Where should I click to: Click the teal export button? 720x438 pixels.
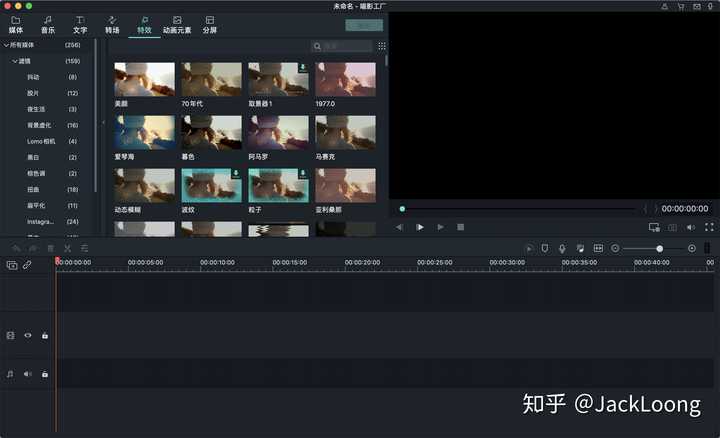[364, 25]
